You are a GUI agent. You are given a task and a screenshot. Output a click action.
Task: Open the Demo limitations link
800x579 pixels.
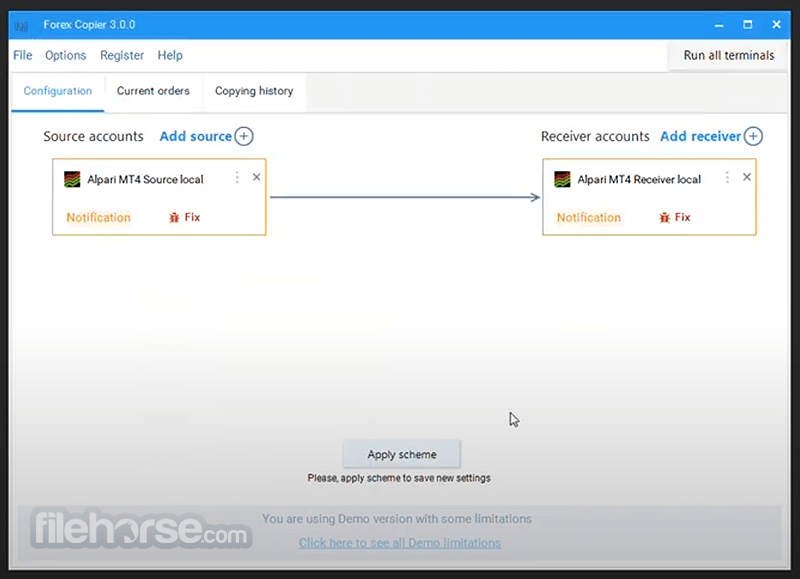[400, 543]
